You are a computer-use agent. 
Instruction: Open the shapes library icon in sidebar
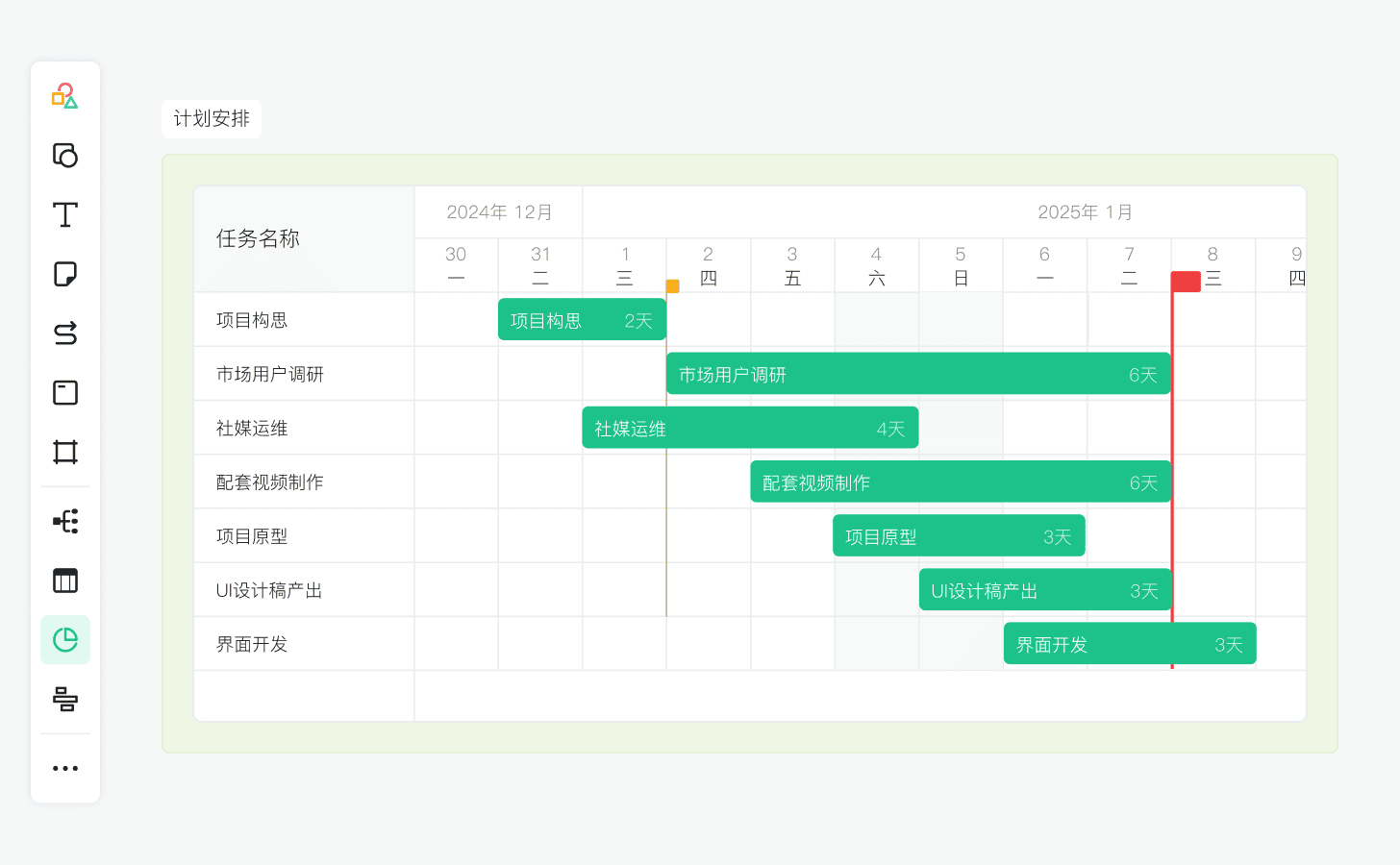(64, 96)
